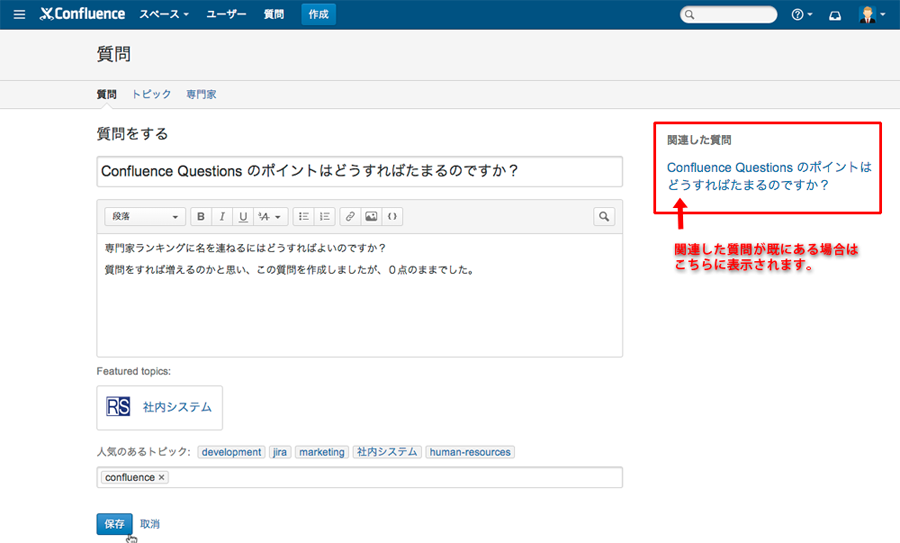The width and height of the screenshot is (900, 543).
Task: Add the jira popular topic
Action: point(280,452)
